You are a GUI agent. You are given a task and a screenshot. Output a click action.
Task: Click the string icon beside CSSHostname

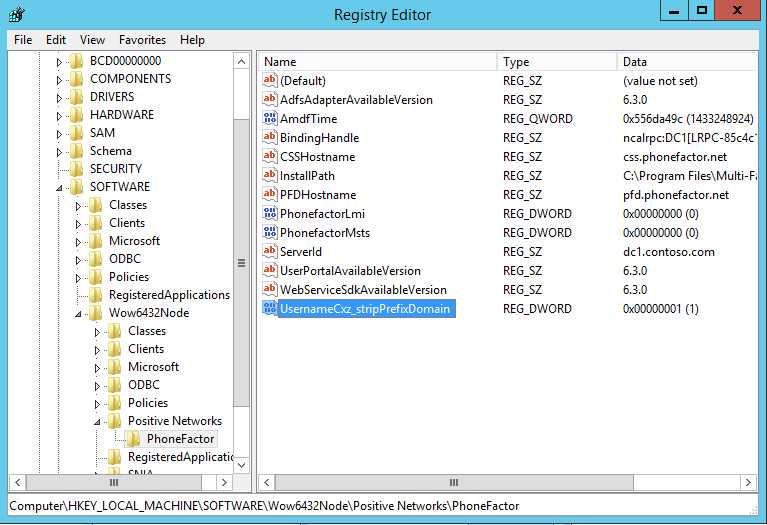pos(270,157)
